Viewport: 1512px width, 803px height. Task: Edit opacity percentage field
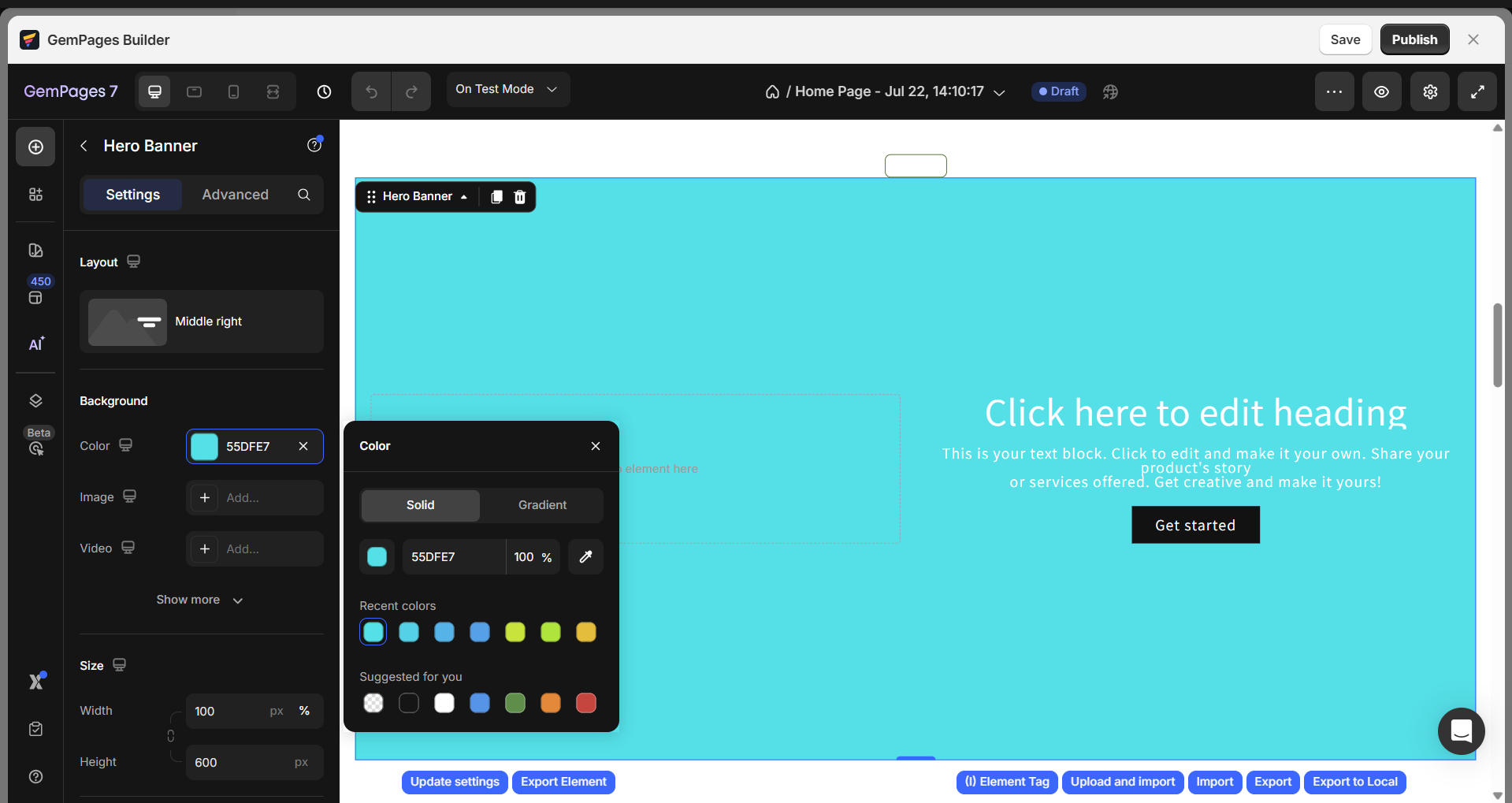pyautogui.click(x=533, y=557)
